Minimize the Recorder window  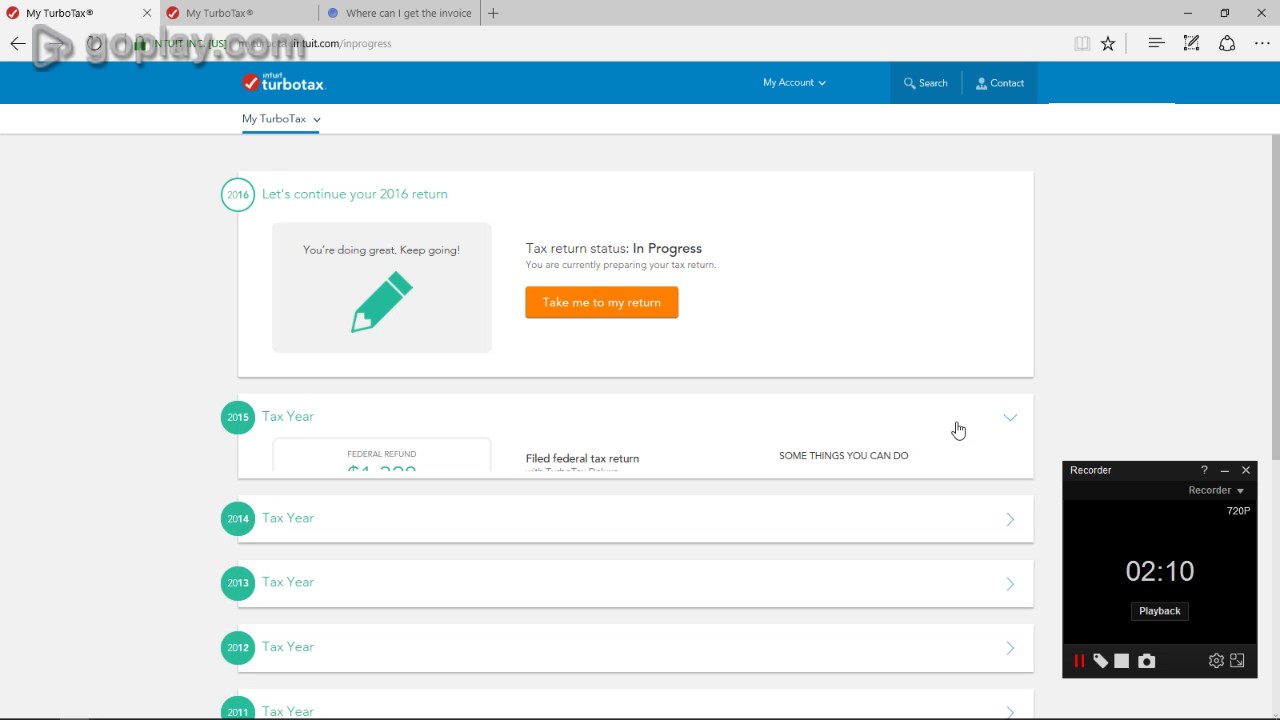(1225, 470)
